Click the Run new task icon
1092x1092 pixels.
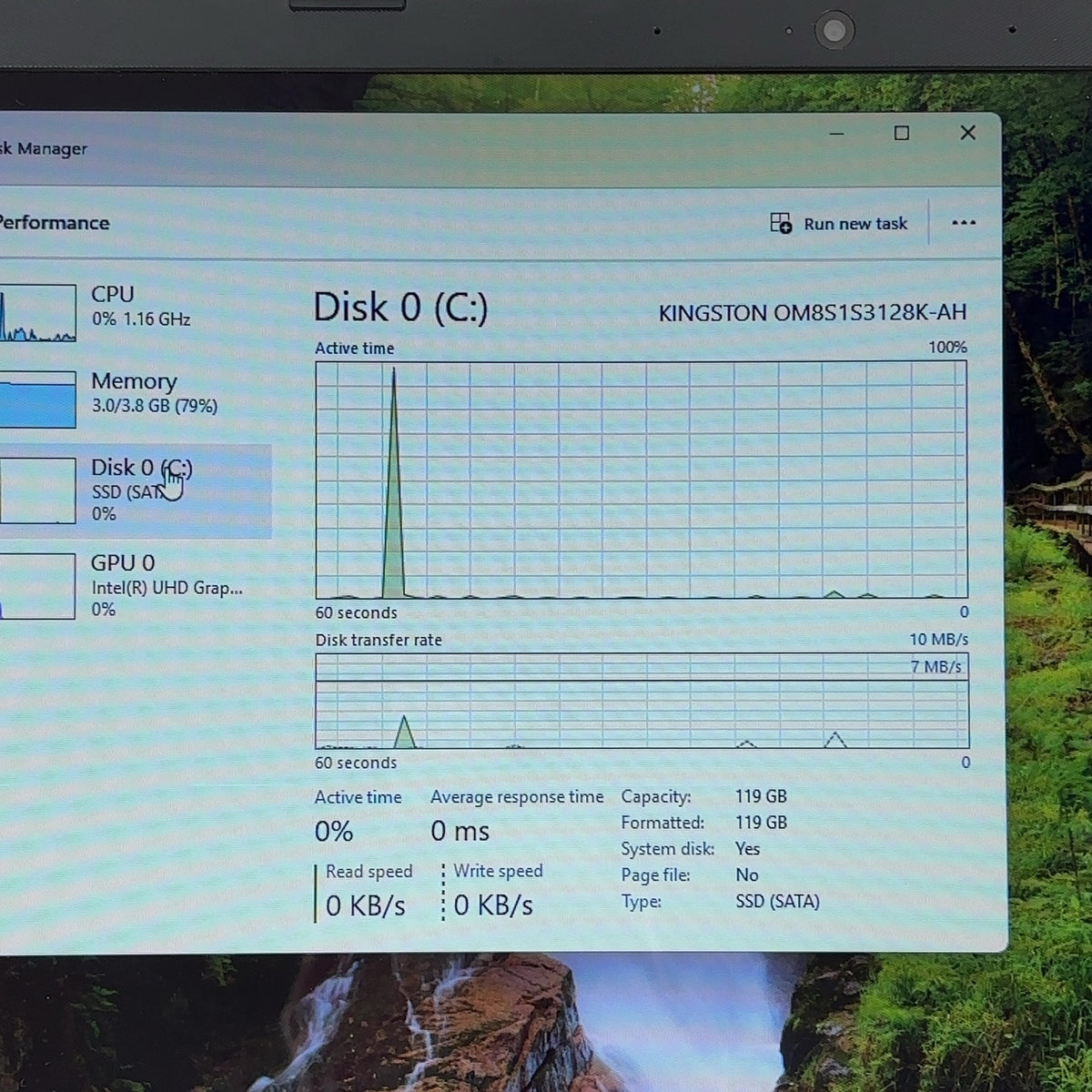pyautogui.click(x=781, y=223)
